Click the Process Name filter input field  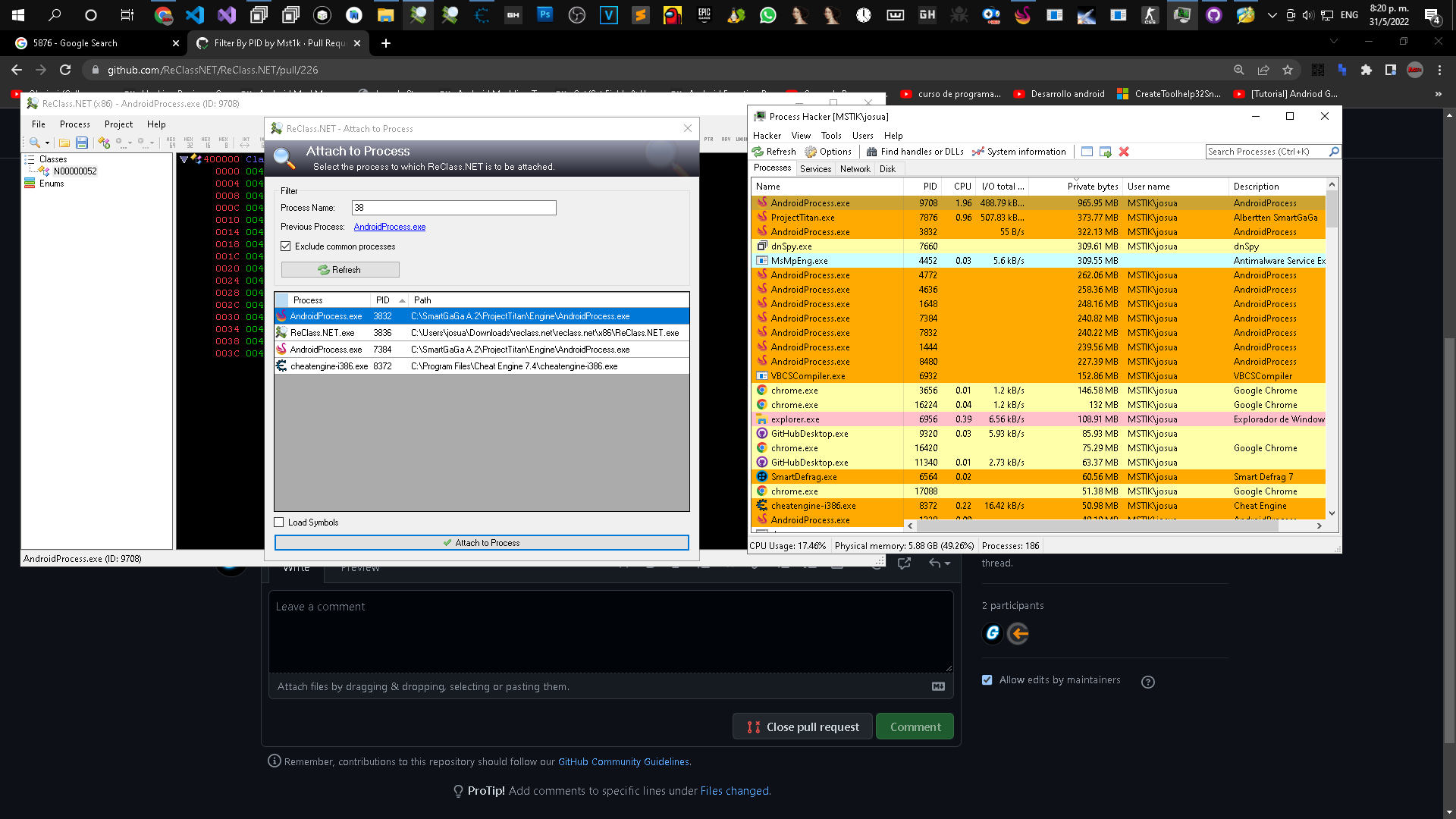[x=453, y=208]
